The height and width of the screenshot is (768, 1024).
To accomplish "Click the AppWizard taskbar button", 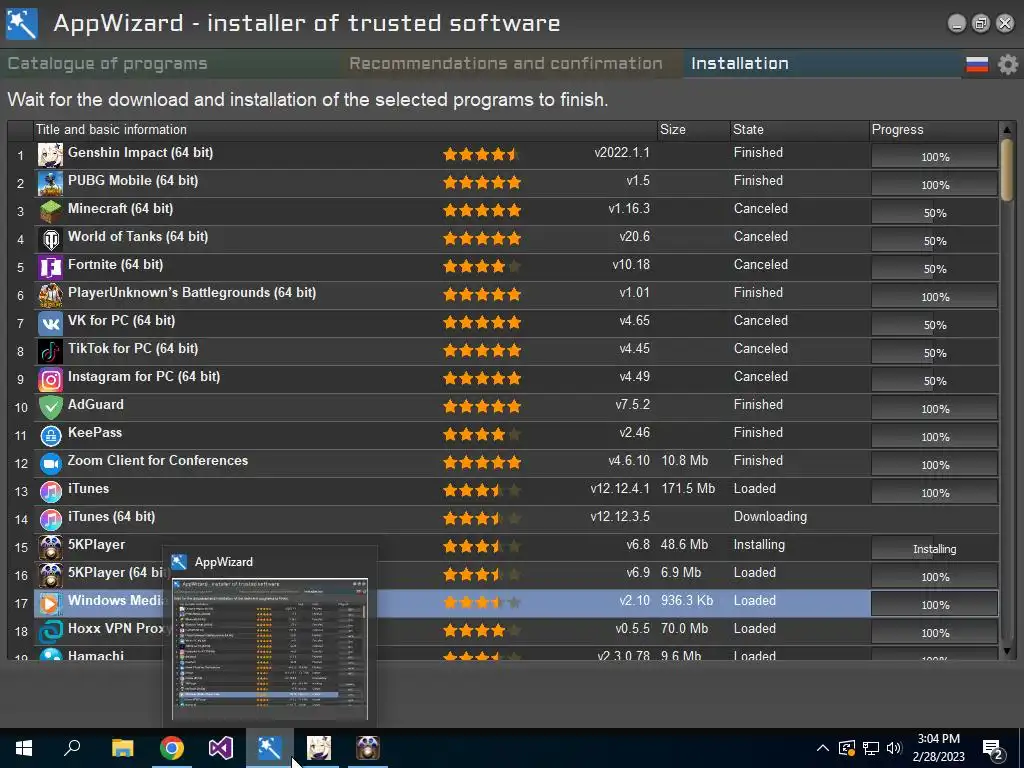I will click(x=270, y=748).
